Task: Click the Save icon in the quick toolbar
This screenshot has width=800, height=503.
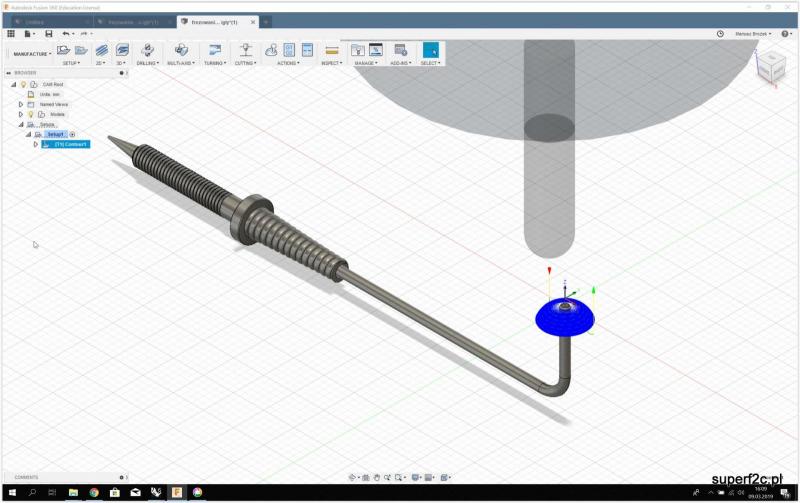Action: click(x=48, y=34)
